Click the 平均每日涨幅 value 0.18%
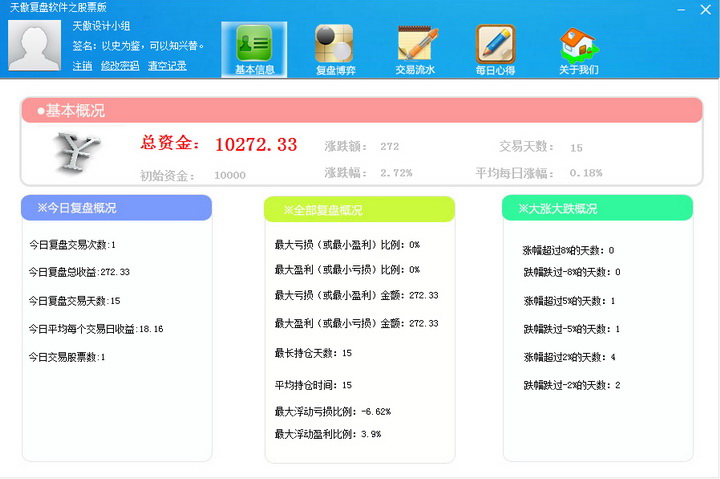 (x=585, y=173)
